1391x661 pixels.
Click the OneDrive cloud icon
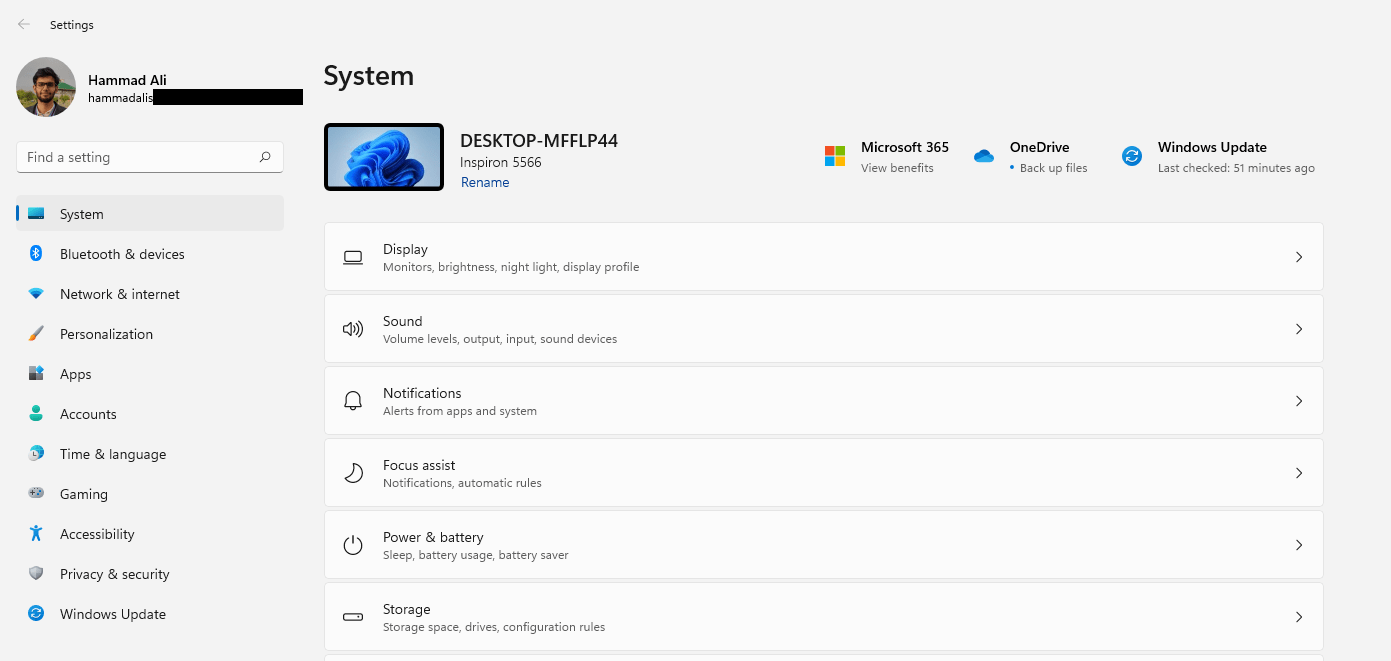click(x=984, y=156)
